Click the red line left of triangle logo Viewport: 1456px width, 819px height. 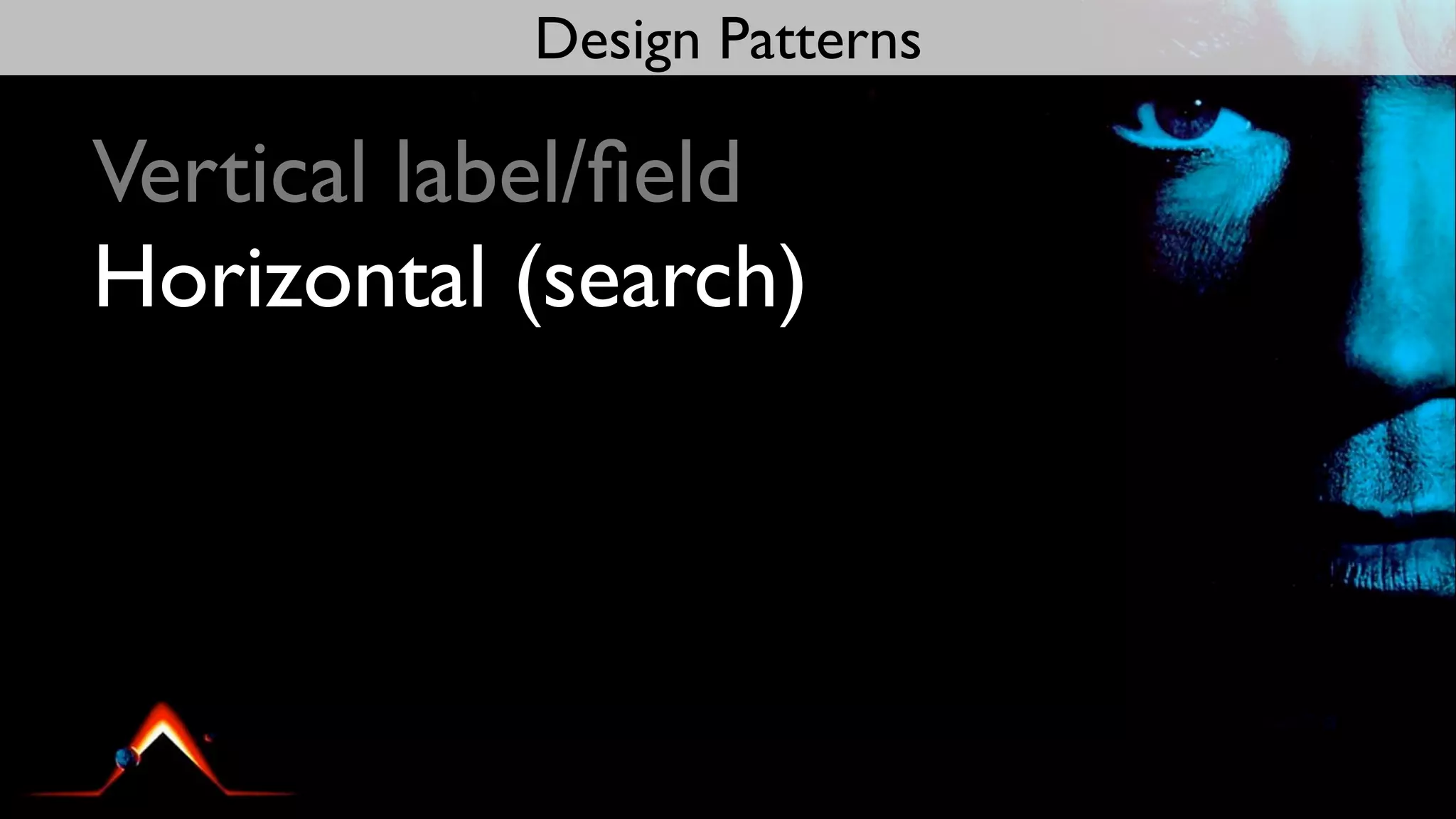pos(64,793)
